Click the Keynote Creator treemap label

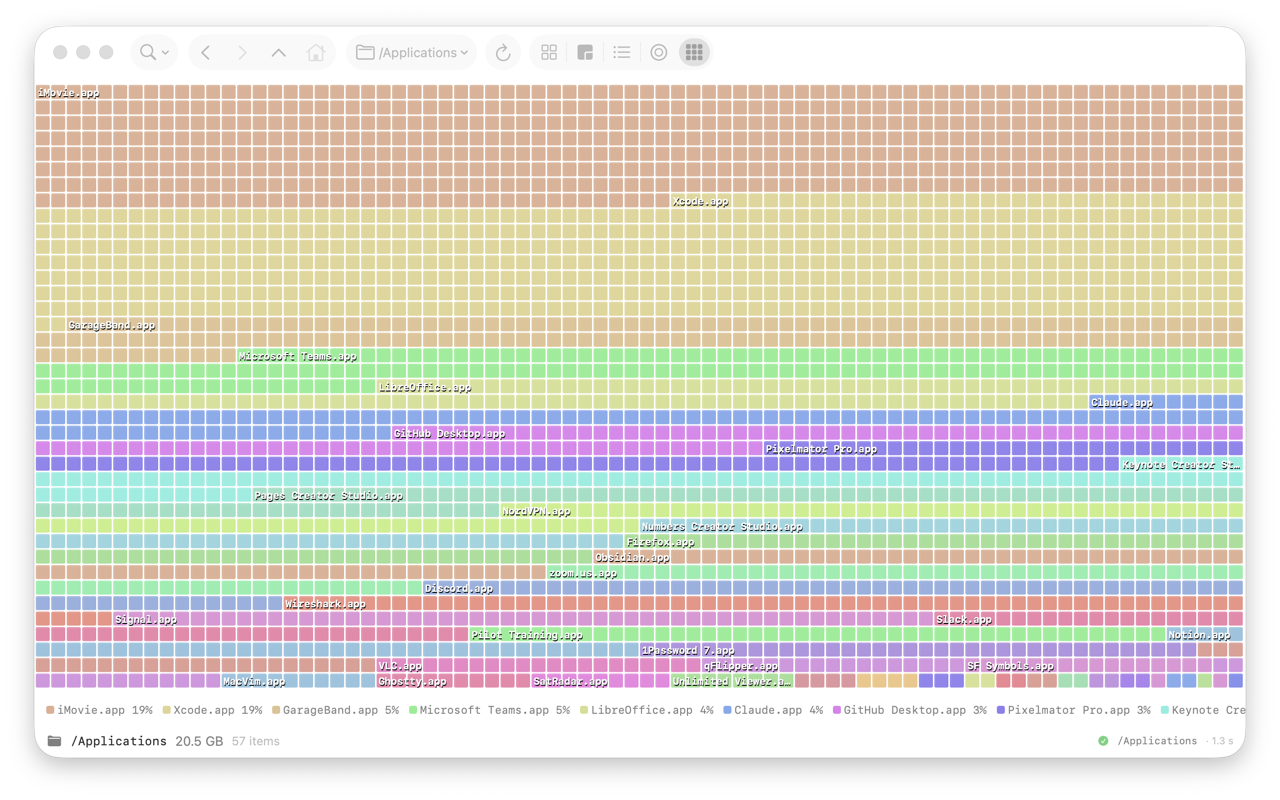point(1181,465)
